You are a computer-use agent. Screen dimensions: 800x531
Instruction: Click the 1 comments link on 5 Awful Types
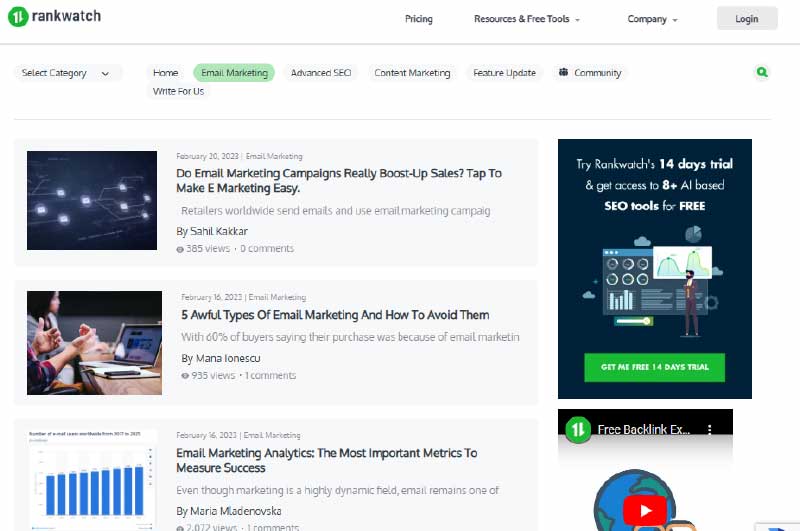click(x=270, y=375)
